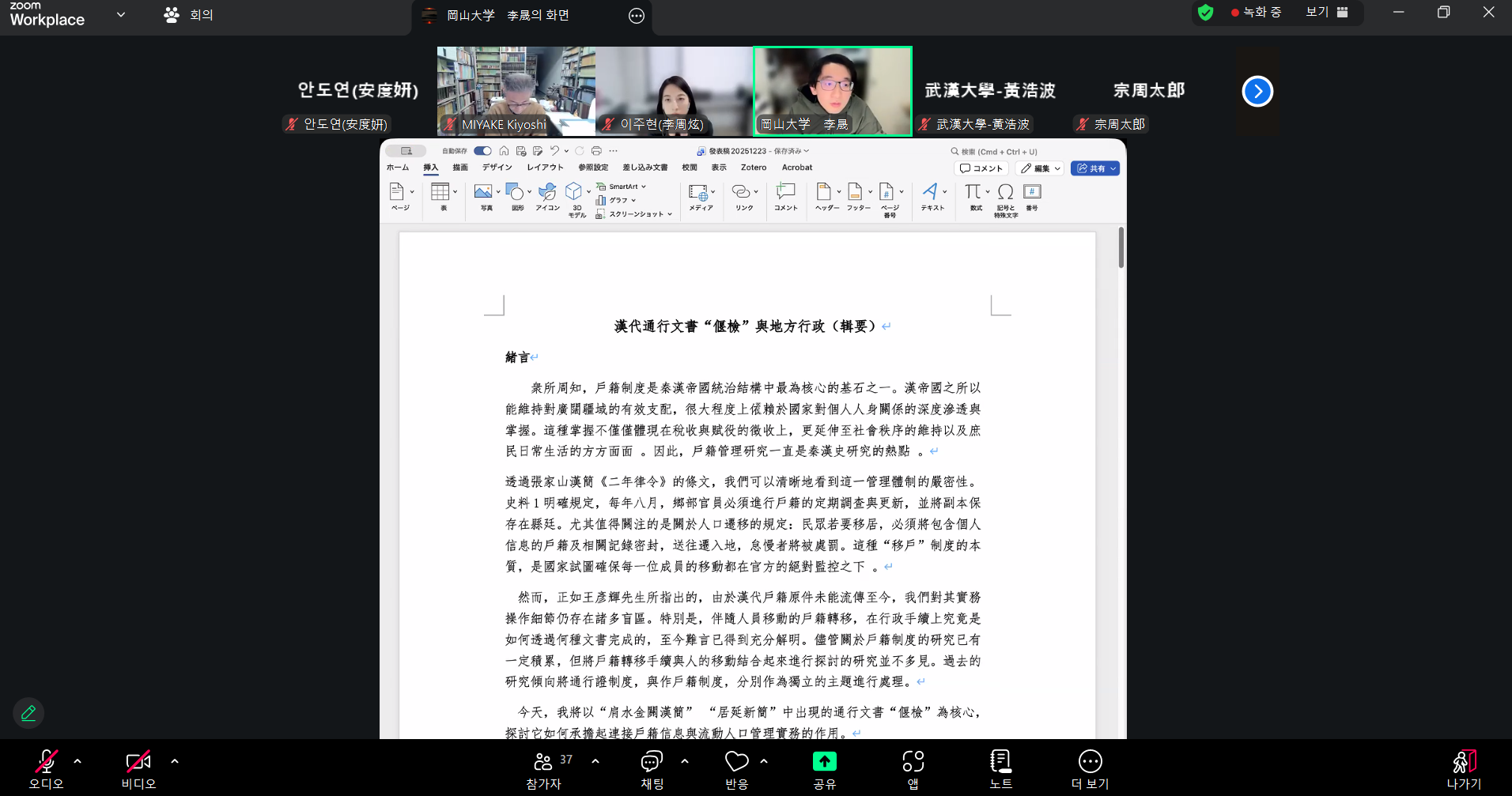The width and height of the screenshot is (1512, 796).
Task: Switch to the Meetings tab
Action: 189,15
